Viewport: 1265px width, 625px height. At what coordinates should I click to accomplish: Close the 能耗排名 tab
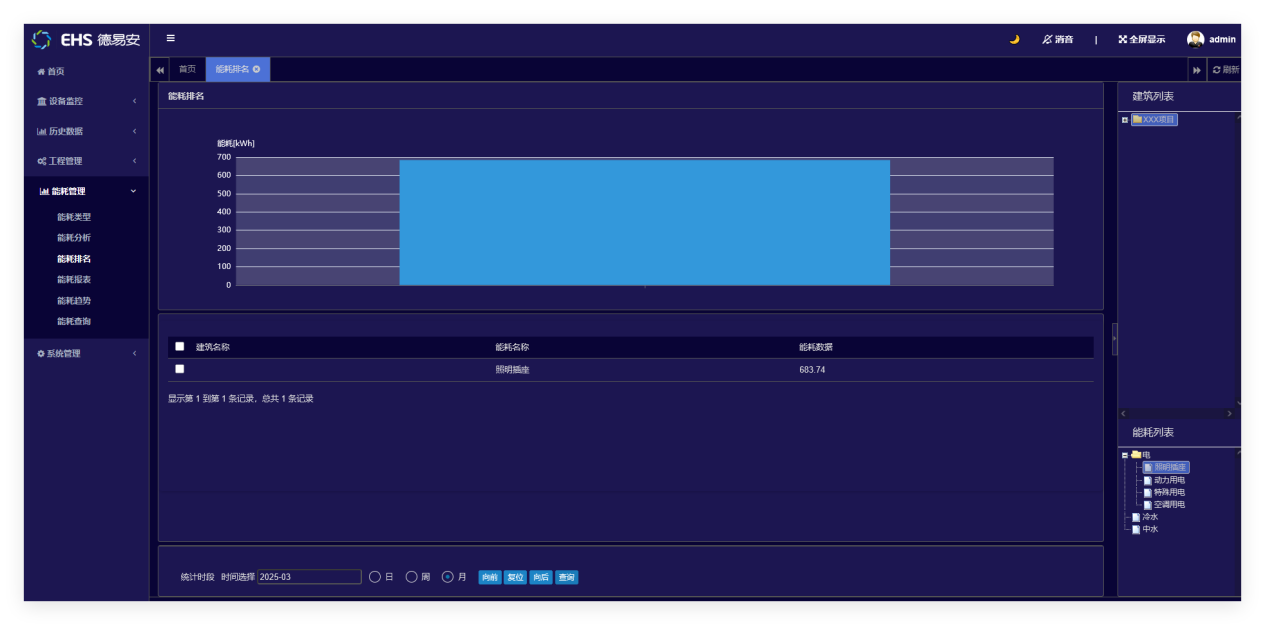257,69
